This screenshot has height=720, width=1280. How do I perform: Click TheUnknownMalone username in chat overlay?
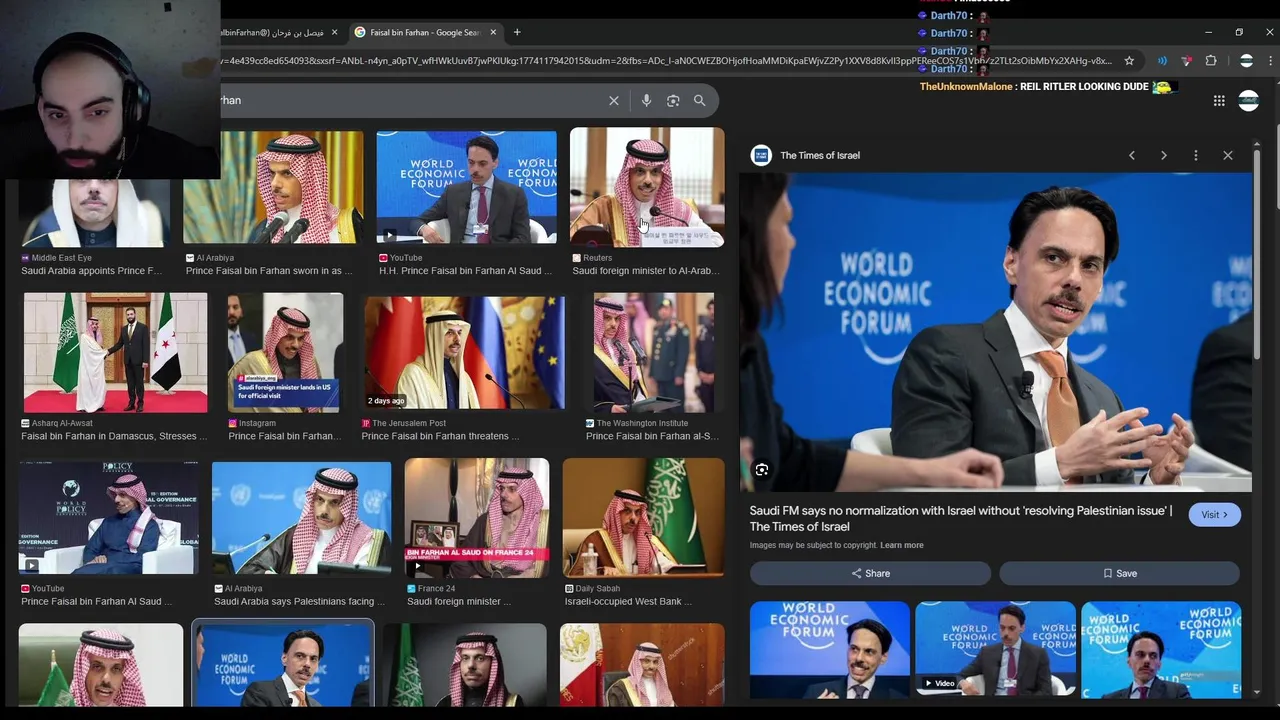point(966,87)
